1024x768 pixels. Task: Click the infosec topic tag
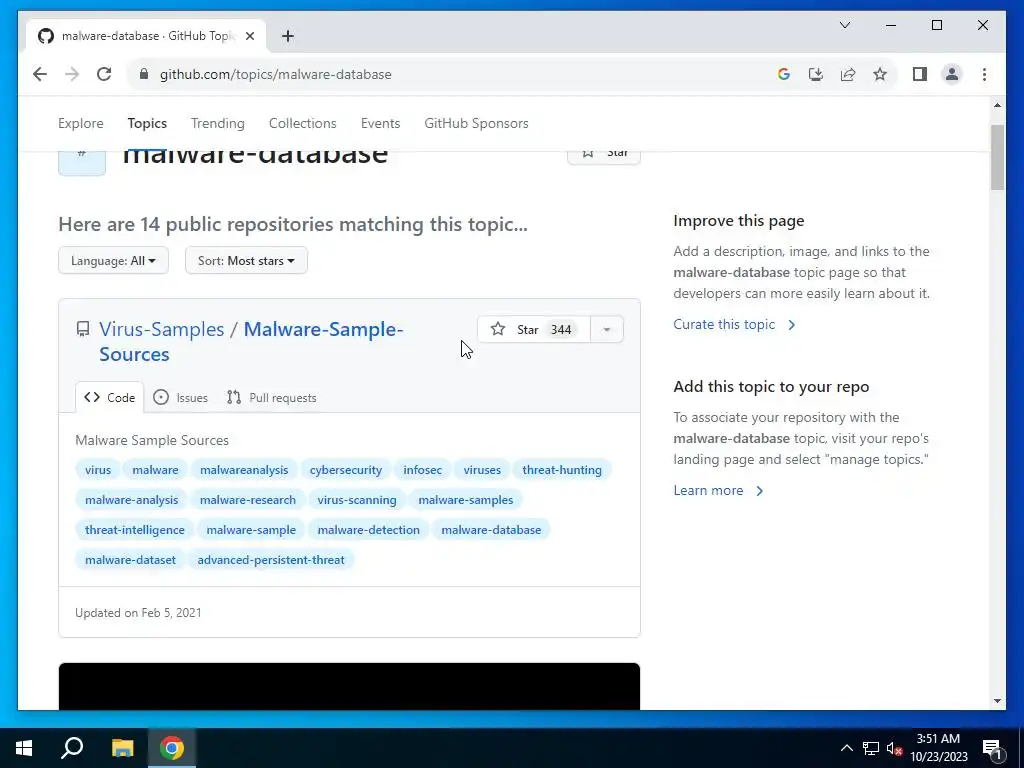point(423,470)
